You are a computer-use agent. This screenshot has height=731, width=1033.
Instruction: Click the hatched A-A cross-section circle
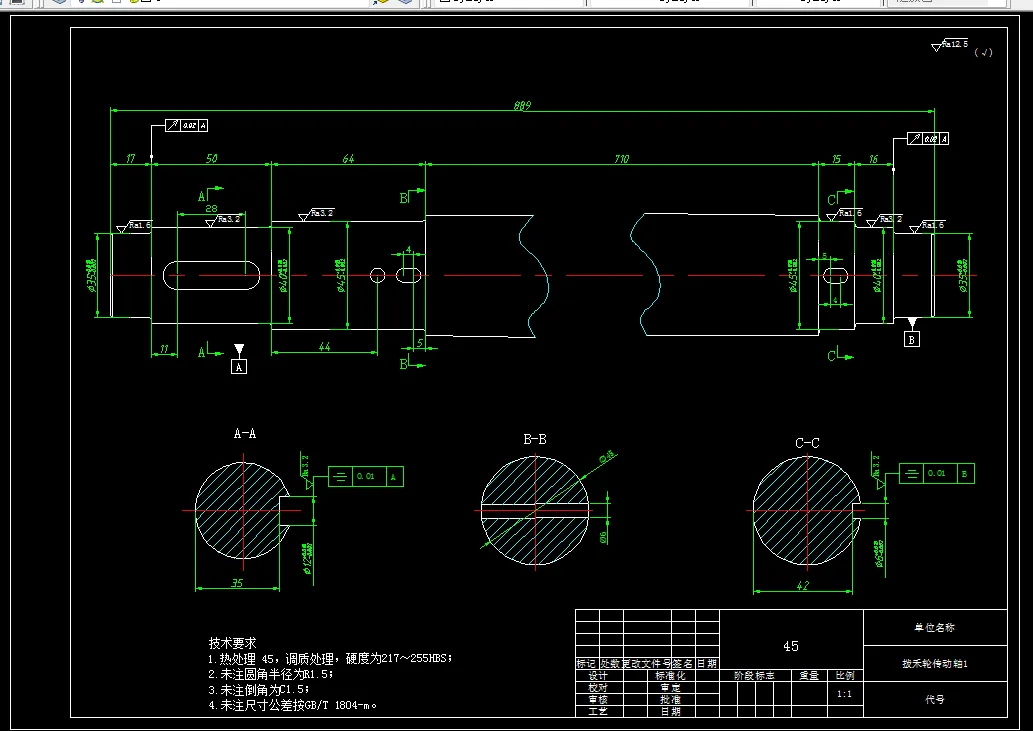coord(242,510)
